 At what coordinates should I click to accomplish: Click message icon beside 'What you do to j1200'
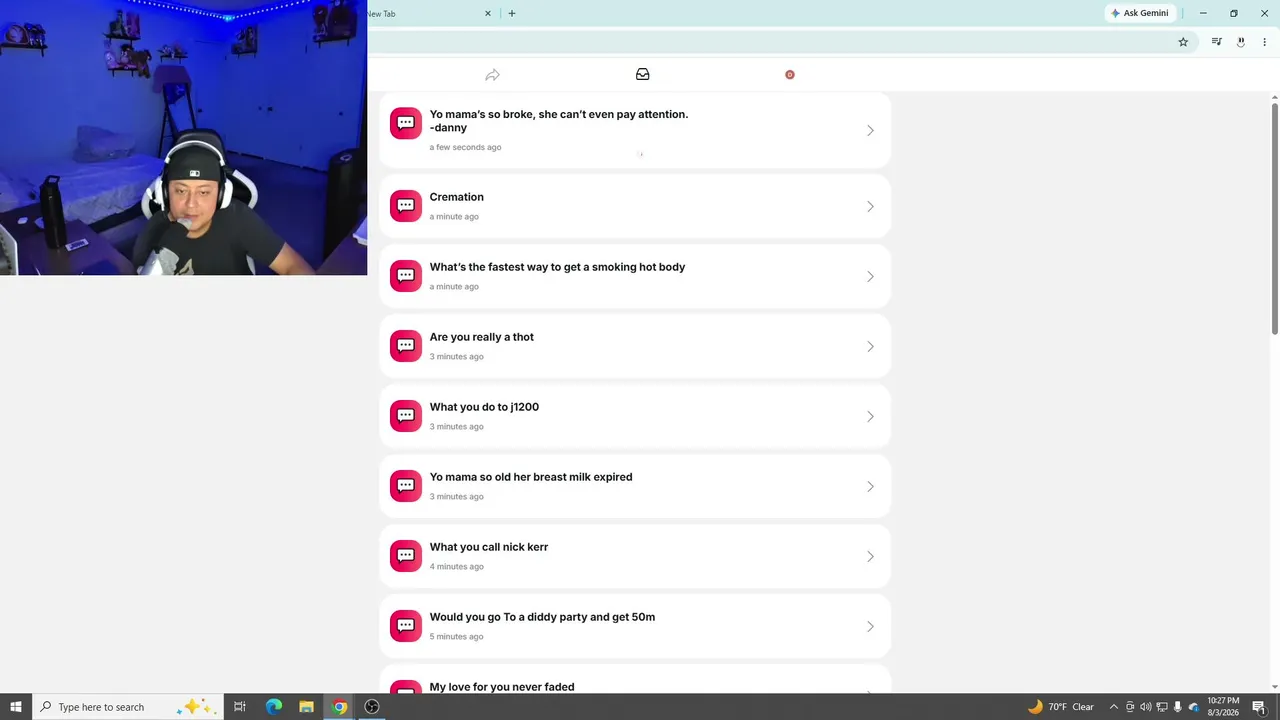point(406,416)
